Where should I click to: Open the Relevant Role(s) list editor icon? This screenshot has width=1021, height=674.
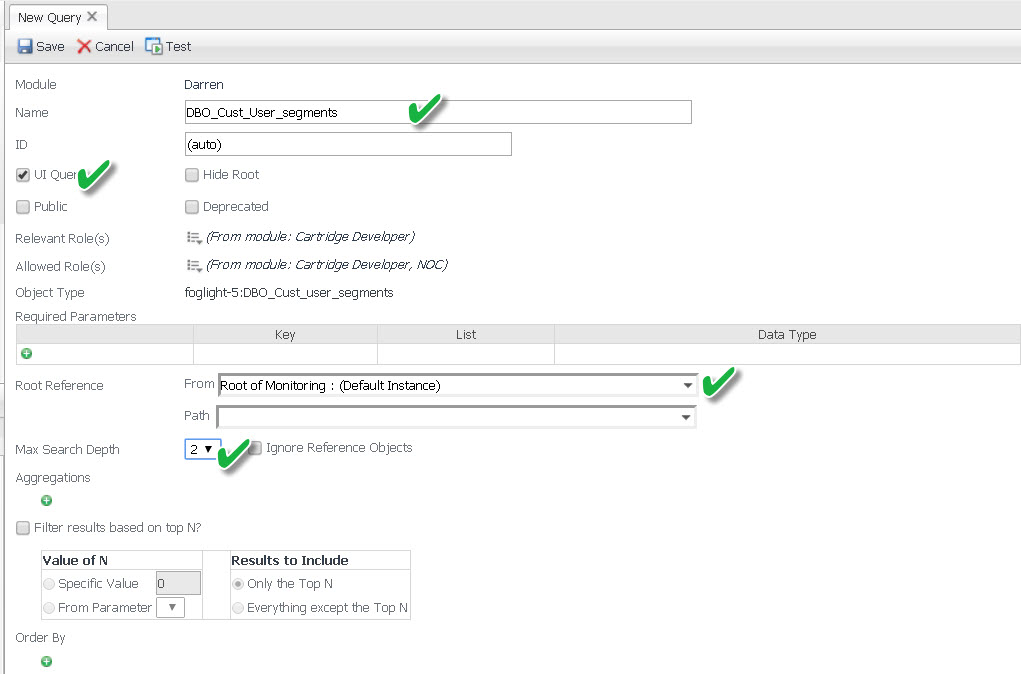point(194,238)
